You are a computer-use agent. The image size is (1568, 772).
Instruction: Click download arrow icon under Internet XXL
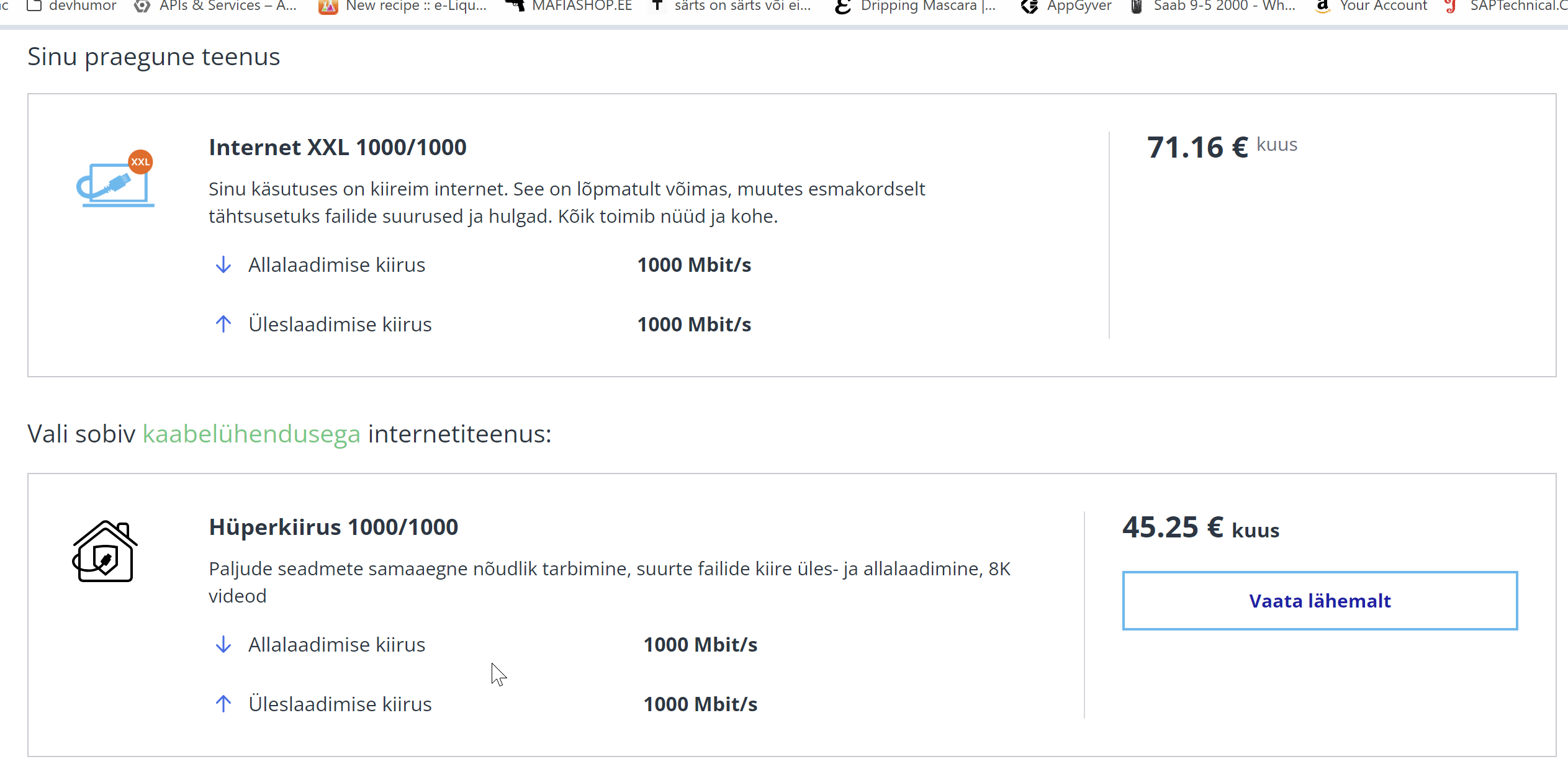point(223,265)
